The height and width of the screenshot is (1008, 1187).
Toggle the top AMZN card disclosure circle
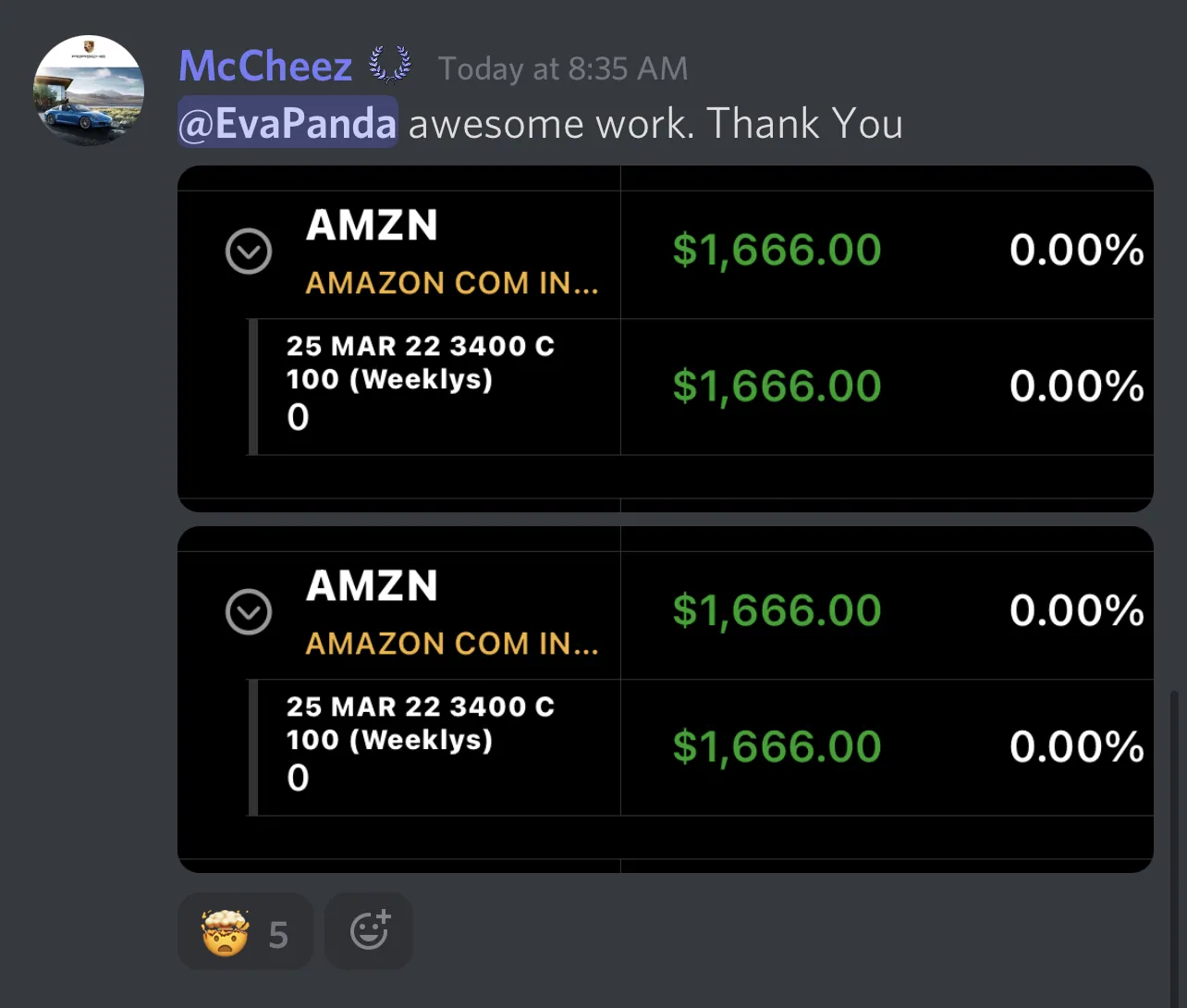(248, 251)
